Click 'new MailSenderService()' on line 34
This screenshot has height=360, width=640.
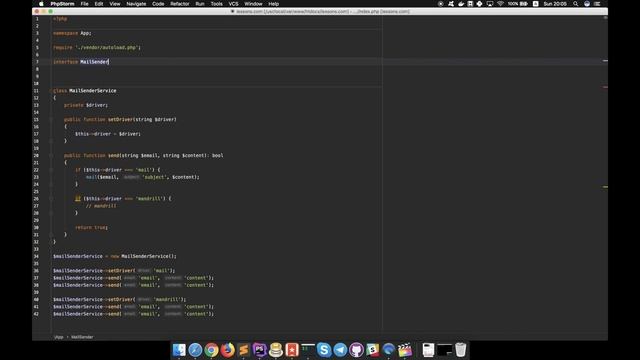click(x=143, y=256)
